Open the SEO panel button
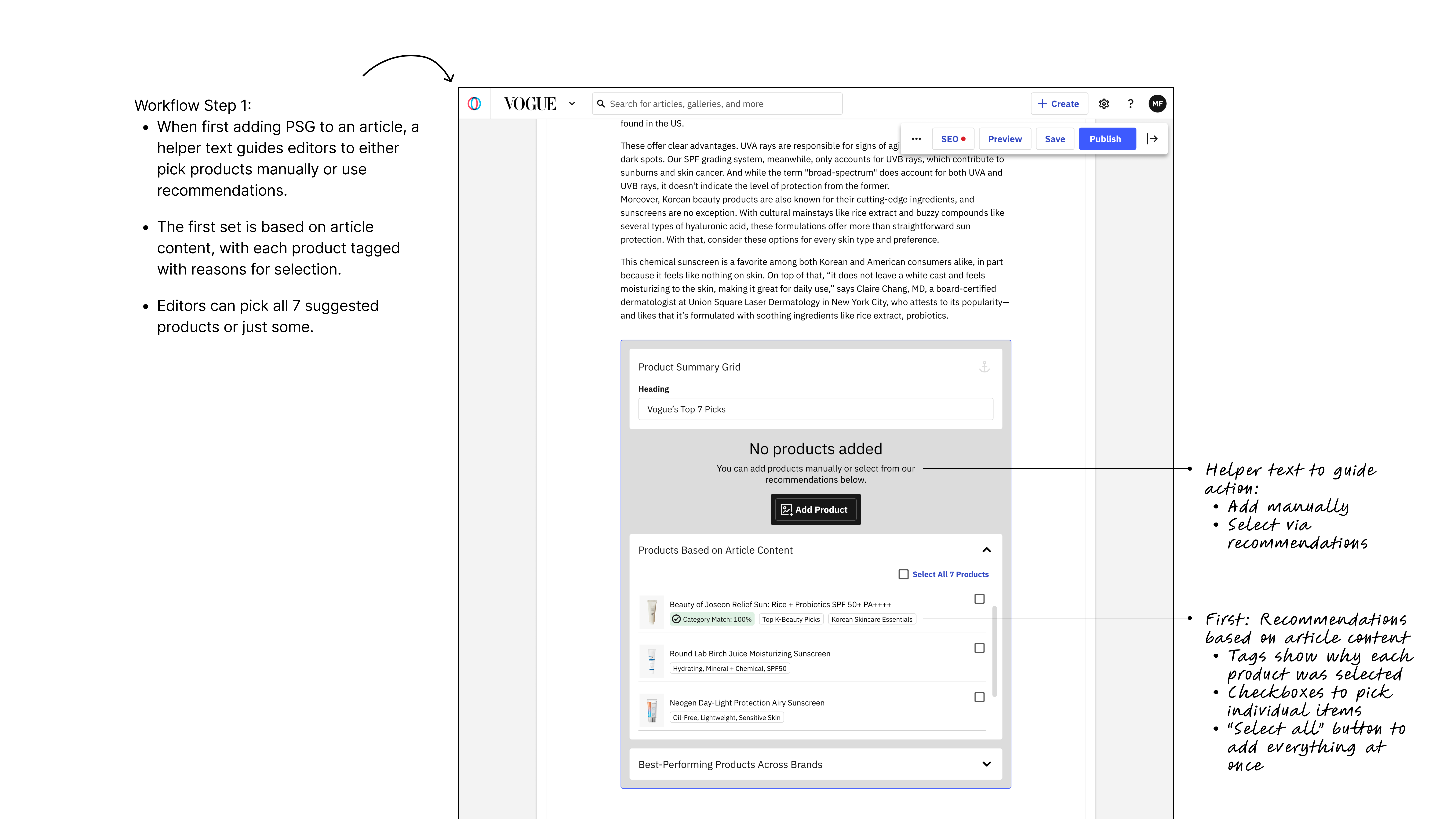Viewport: 1456px width, 819px height. (953, 139)
